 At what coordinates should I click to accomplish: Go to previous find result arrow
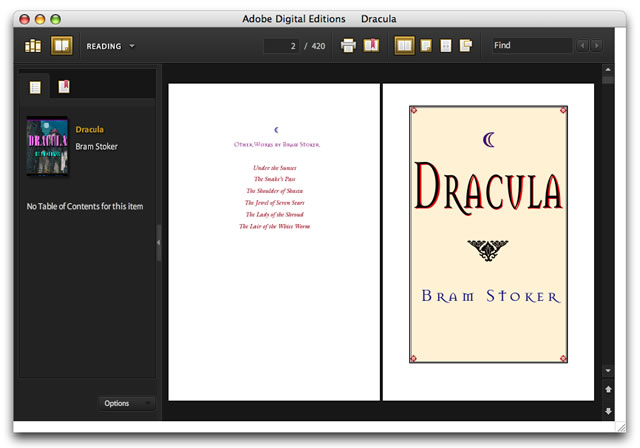click(x=582, y=45)
